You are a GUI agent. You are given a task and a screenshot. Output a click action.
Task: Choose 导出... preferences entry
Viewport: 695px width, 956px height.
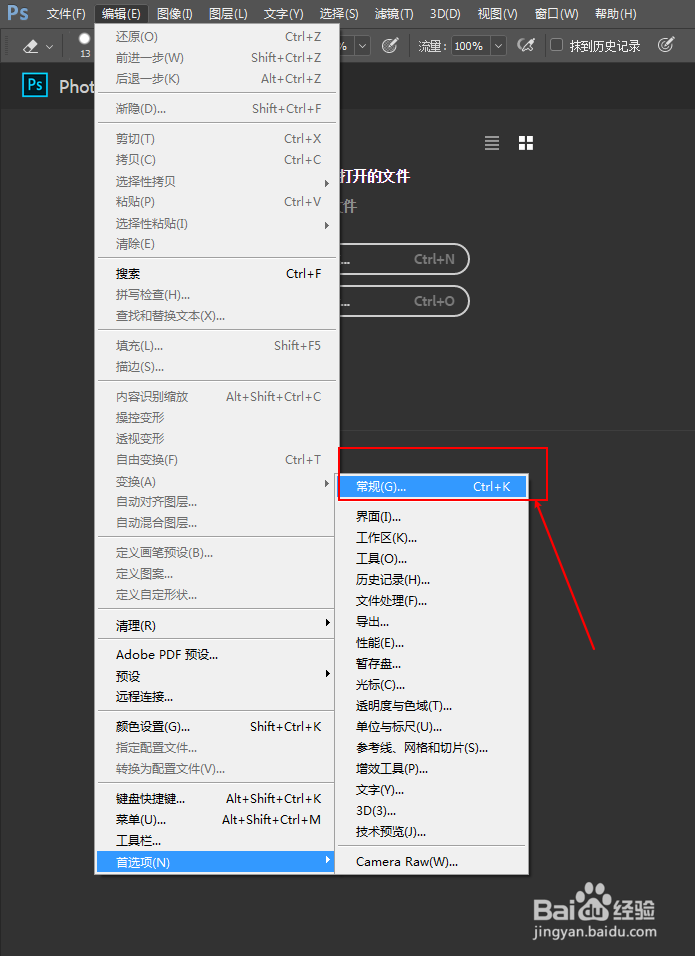coord(433,622)
